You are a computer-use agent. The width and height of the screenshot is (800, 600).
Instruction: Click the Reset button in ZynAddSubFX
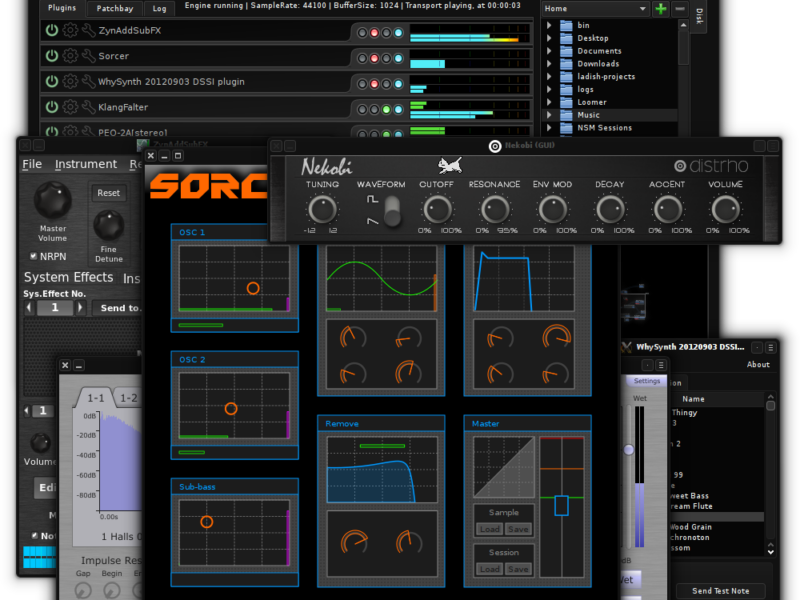pyautogui.click(x=108, y=193)
